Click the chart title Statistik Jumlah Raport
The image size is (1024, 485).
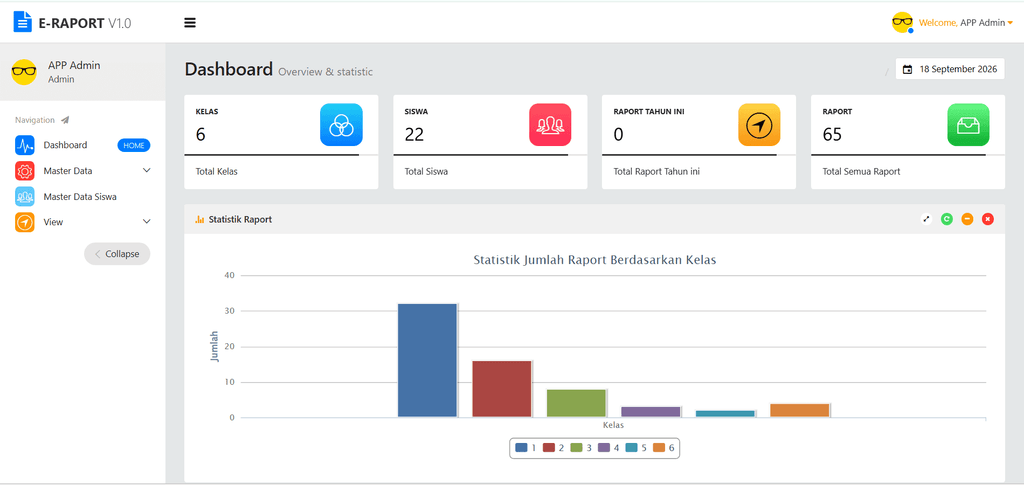[x=595, y=260]
